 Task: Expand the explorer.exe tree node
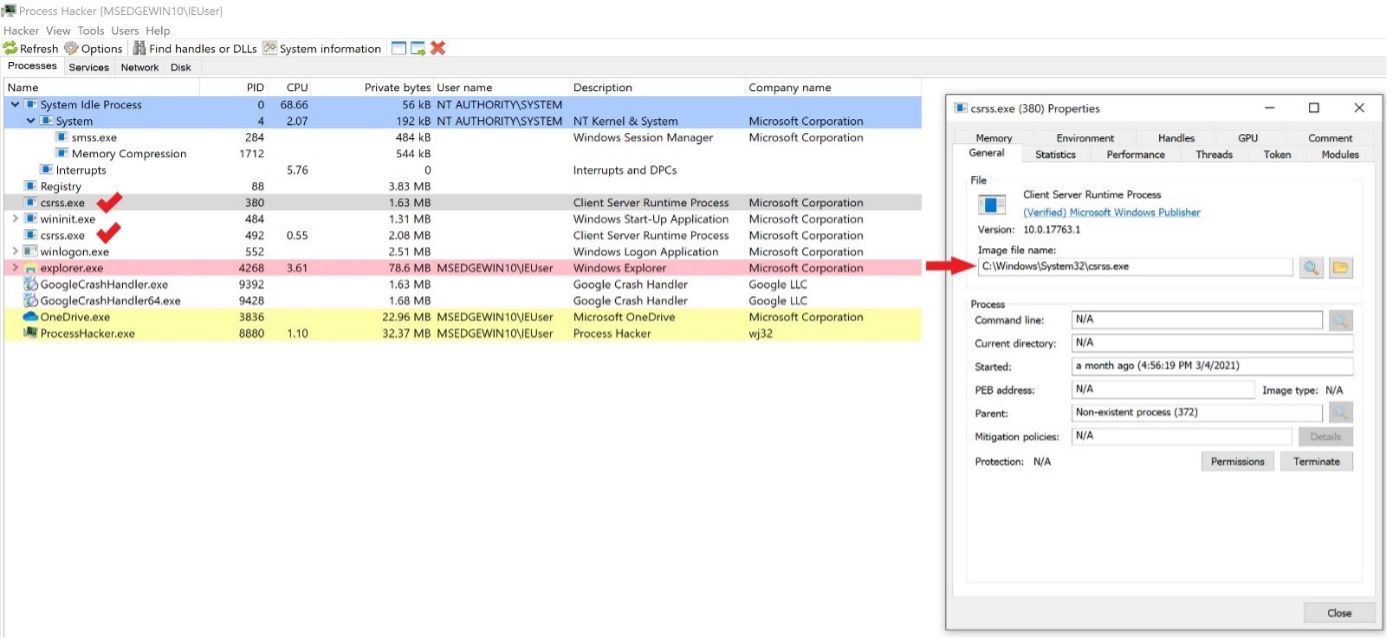(14, 268)
